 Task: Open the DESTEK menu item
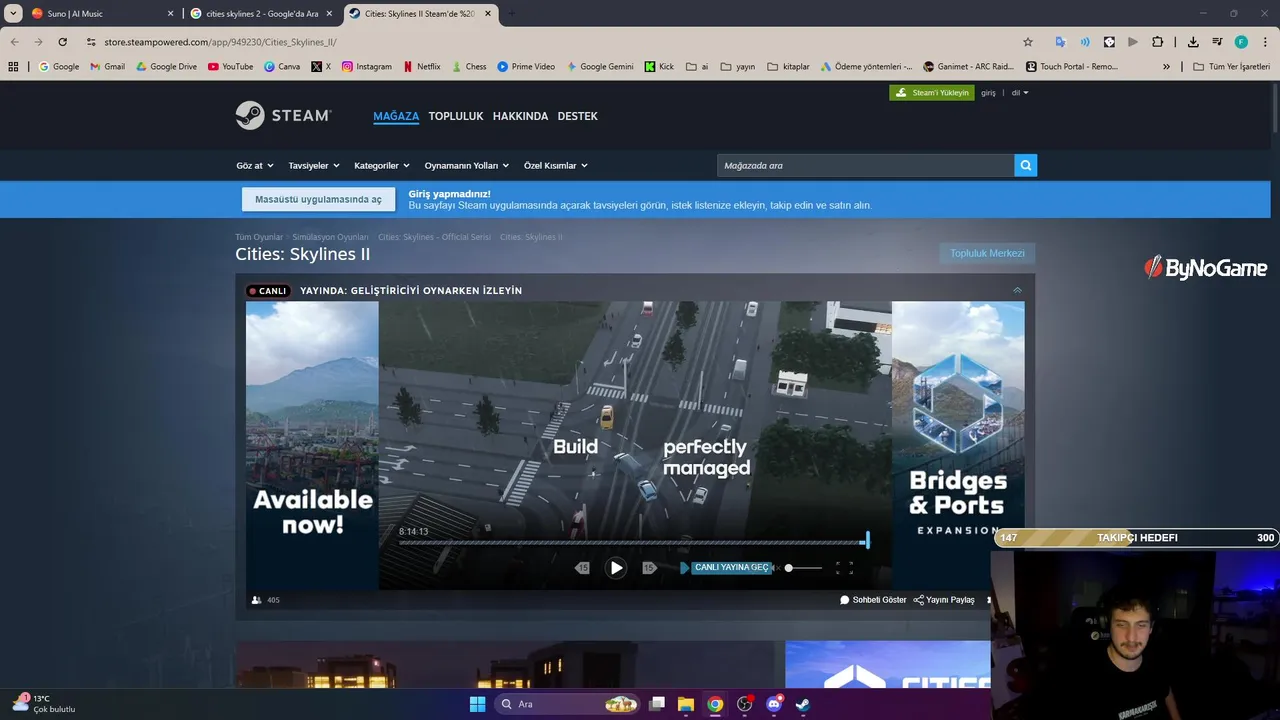[x=577, y=116]
